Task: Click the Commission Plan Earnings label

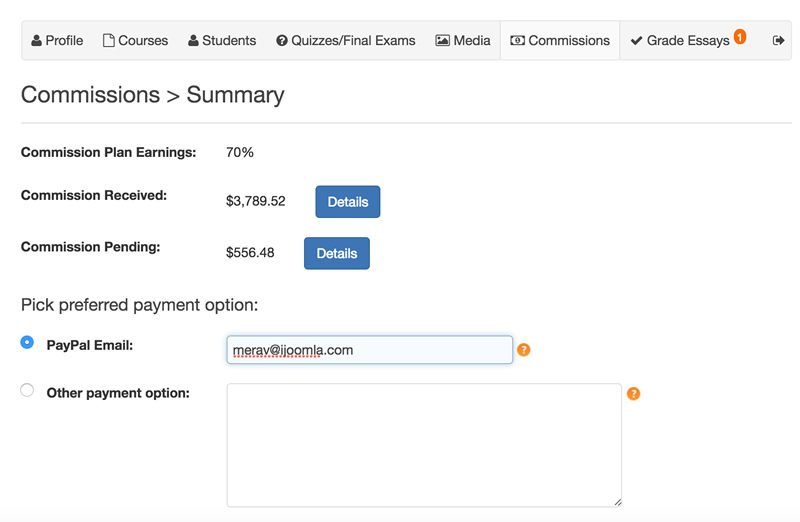Action: (x=109, y=152)
